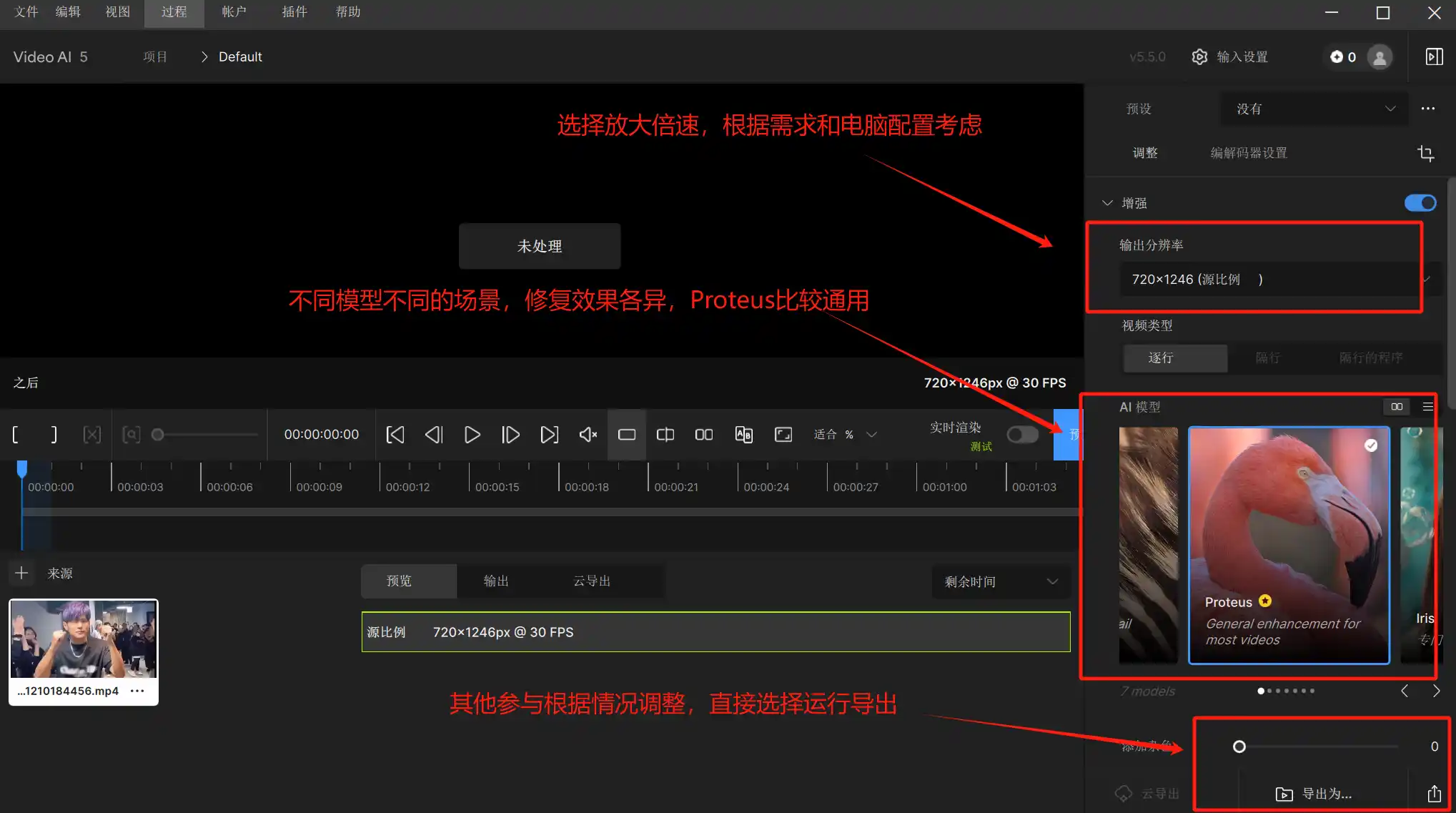The height and width of the screenshot is (813, 1456).
Task: Open the preset dropdown showing 没有
Action: [1314, 109]
